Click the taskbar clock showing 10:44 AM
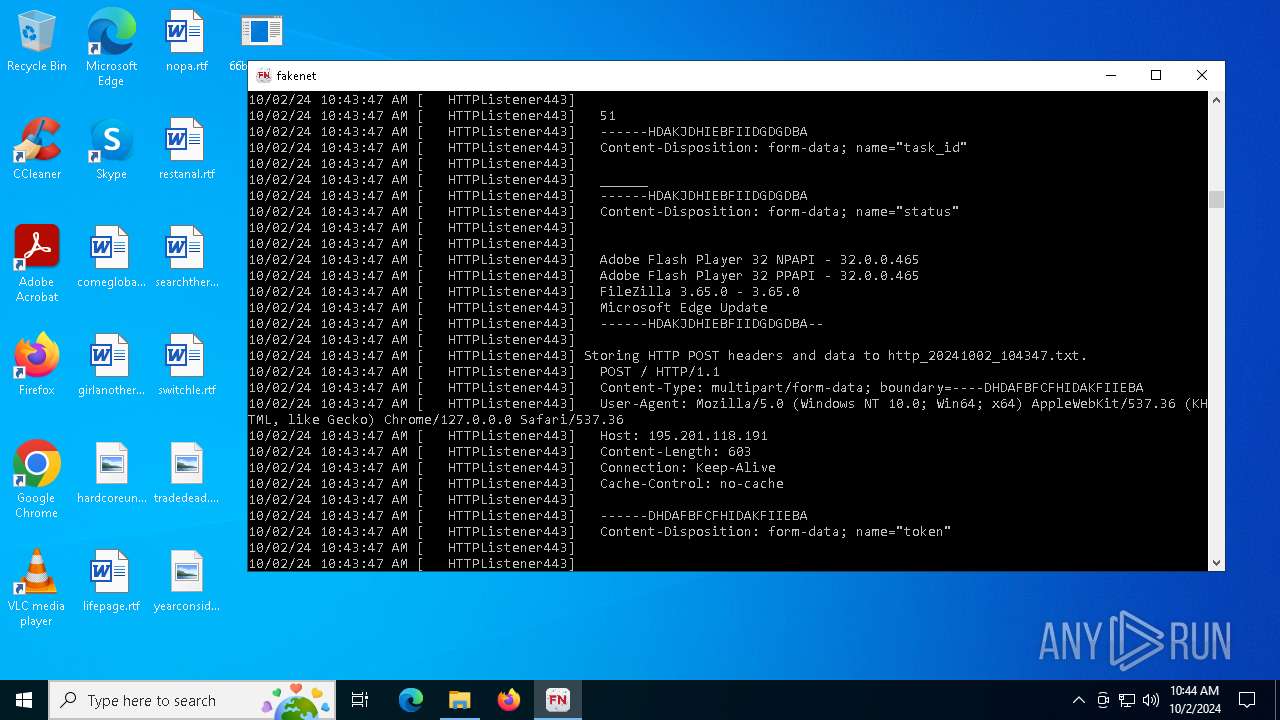 pyautogui.click(x=1194, y=700)
